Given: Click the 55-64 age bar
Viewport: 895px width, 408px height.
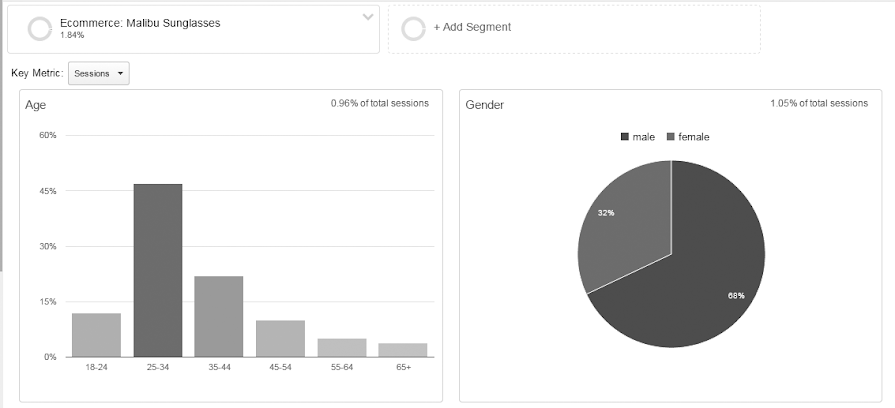Looking at the screenshot, I should click(x=342, y=347).
